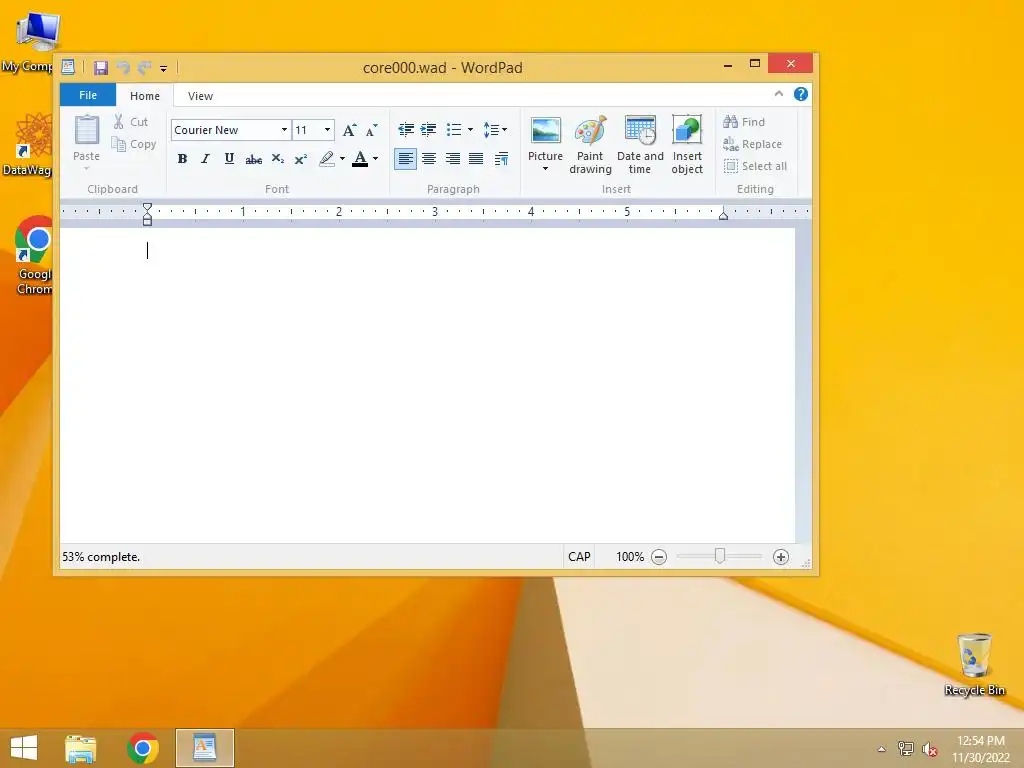Toggle Italic formatting
The image size is (1024, 768).
[206, 159]
